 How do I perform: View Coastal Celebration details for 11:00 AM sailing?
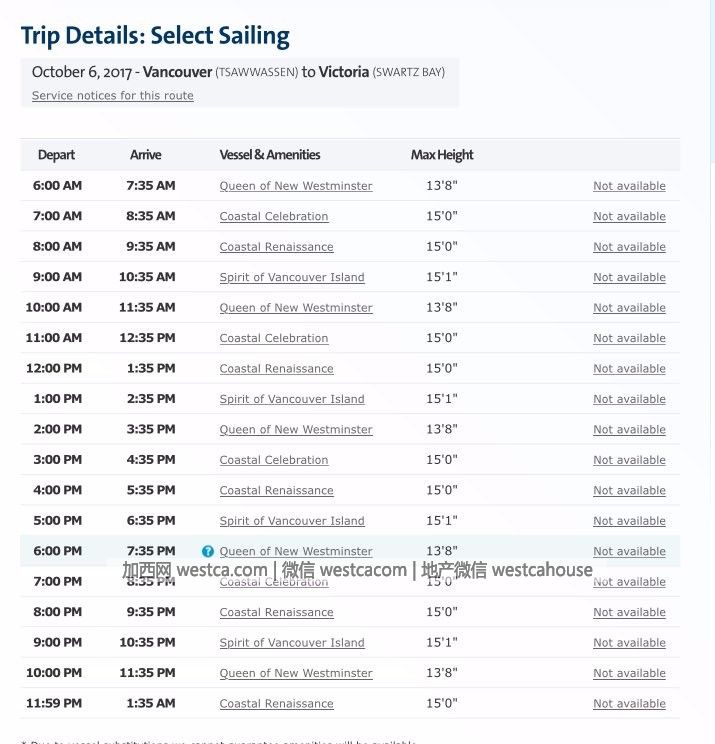pos(274,338)
